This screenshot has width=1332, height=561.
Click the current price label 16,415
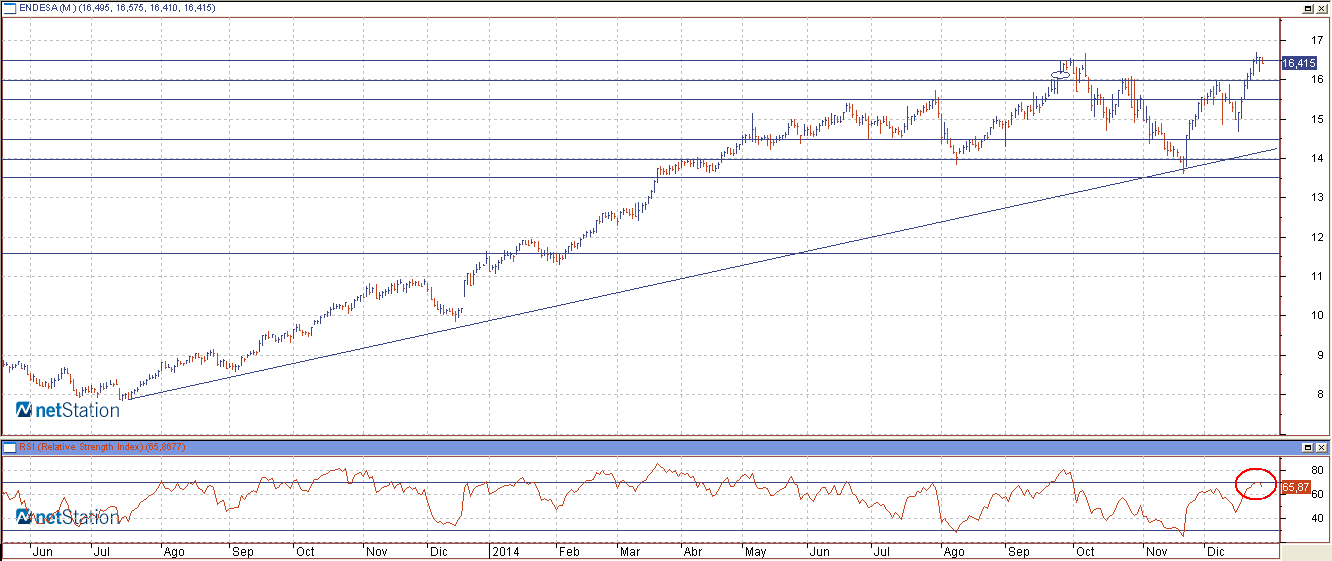coord(1298,63)
